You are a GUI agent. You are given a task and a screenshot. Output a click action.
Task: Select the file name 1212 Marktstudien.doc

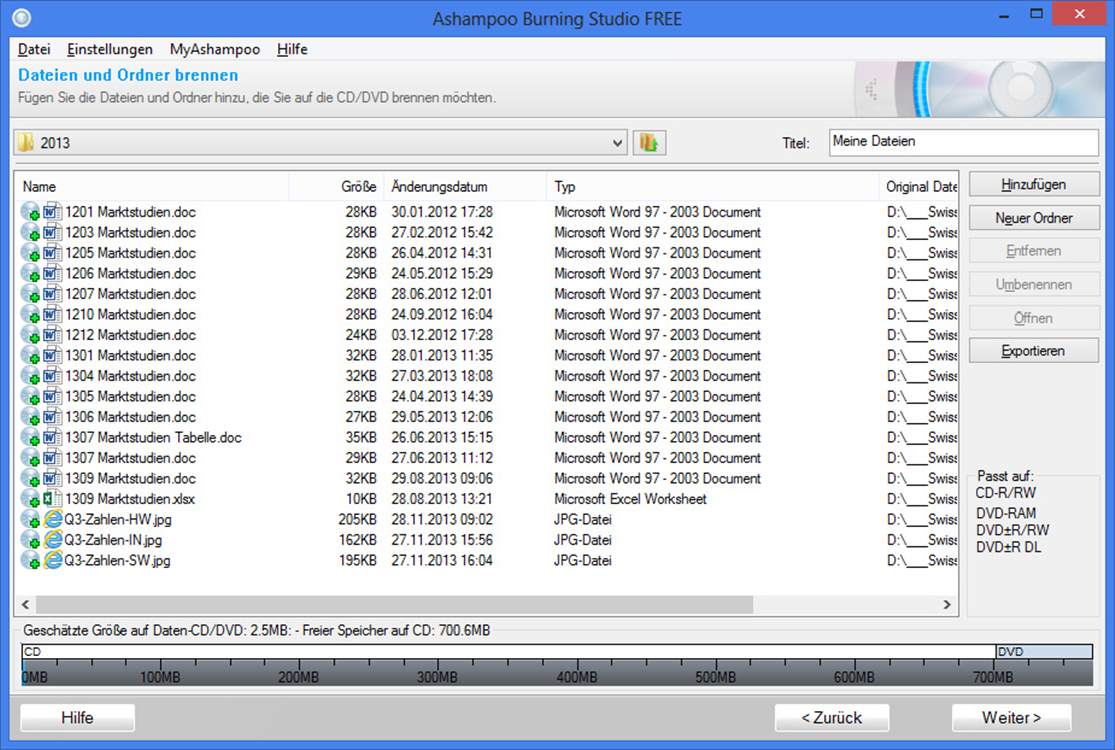point(130,335)
